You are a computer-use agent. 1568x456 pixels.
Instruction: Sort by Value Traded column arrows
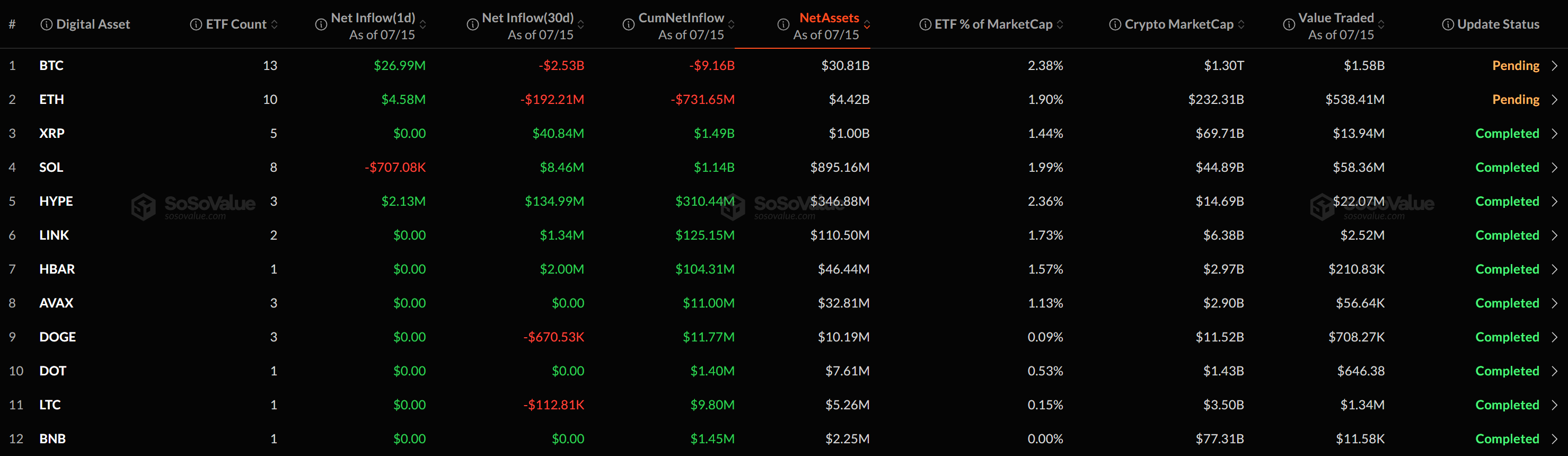pyautogui.click(x=1381, y=24)
